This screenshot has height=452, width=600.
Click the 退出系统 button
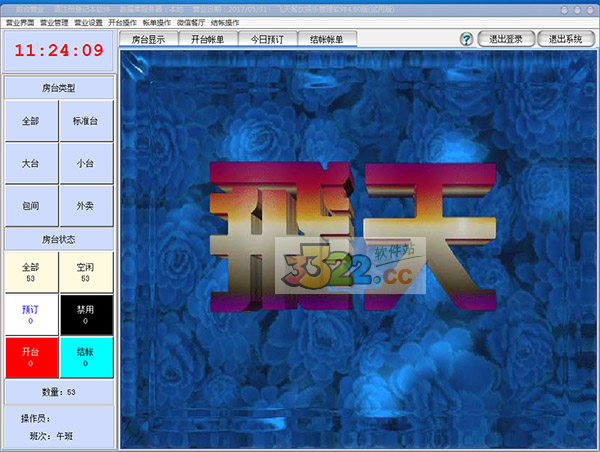coord(566,39)
